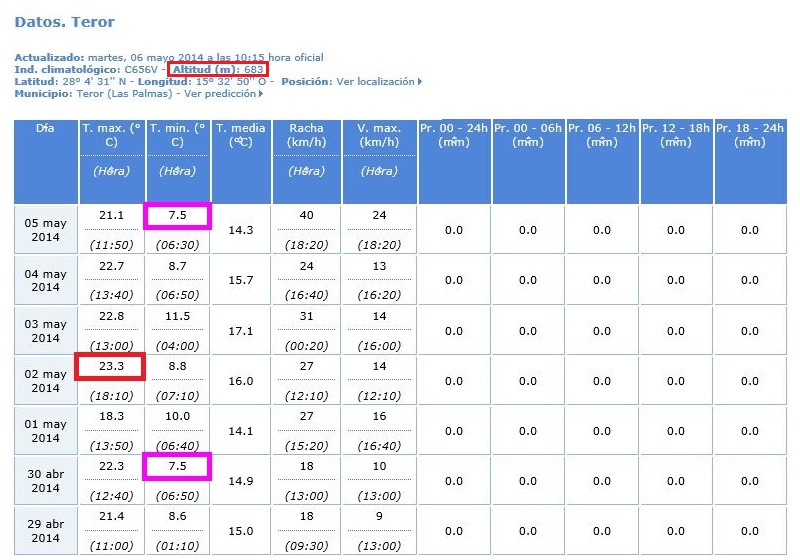
Task: Click the 'Datos. Teror' page heading
Action: point(65,22)
